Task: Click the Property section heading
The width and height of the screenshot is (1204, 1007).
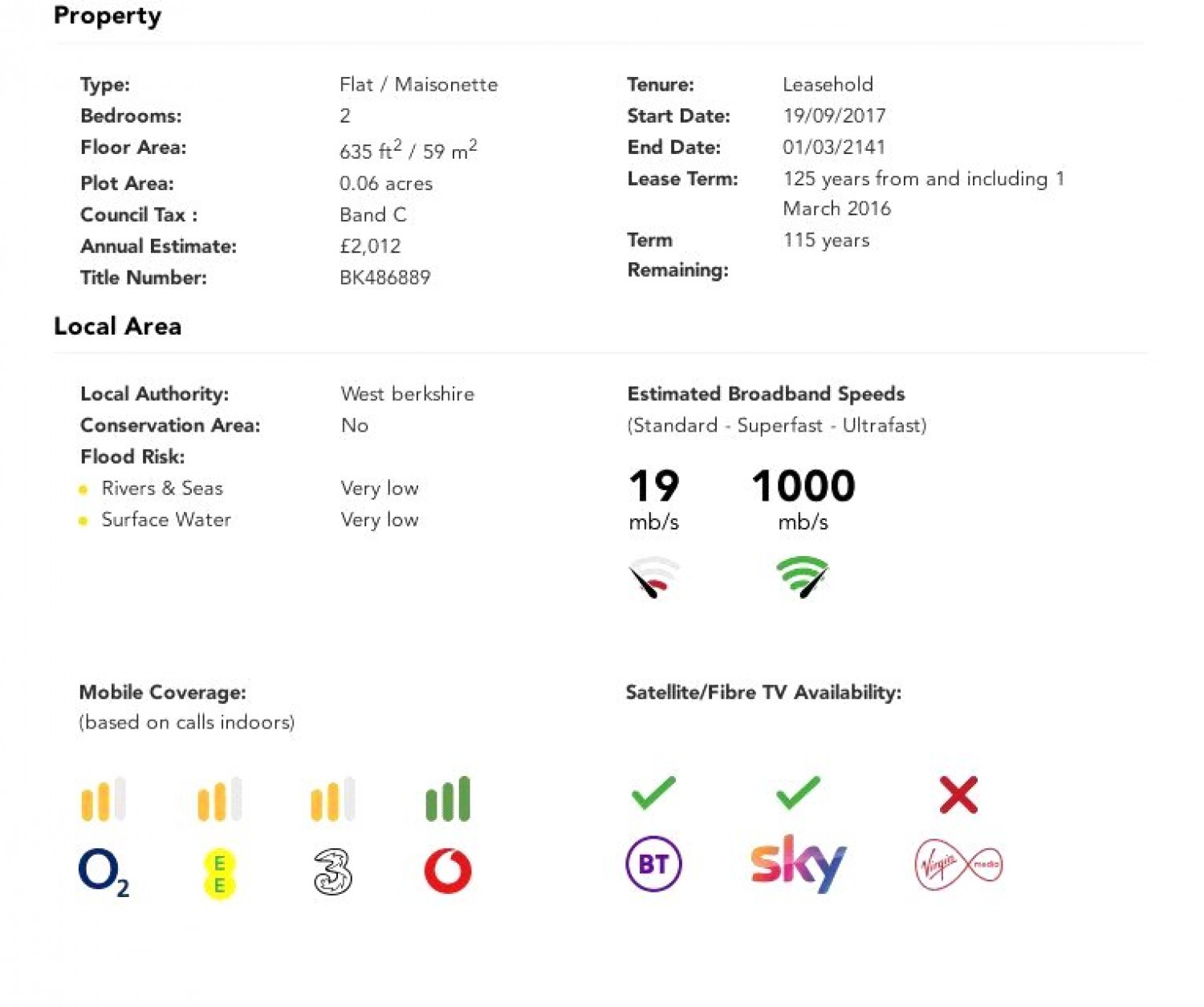Action: [x=108, y=16]
